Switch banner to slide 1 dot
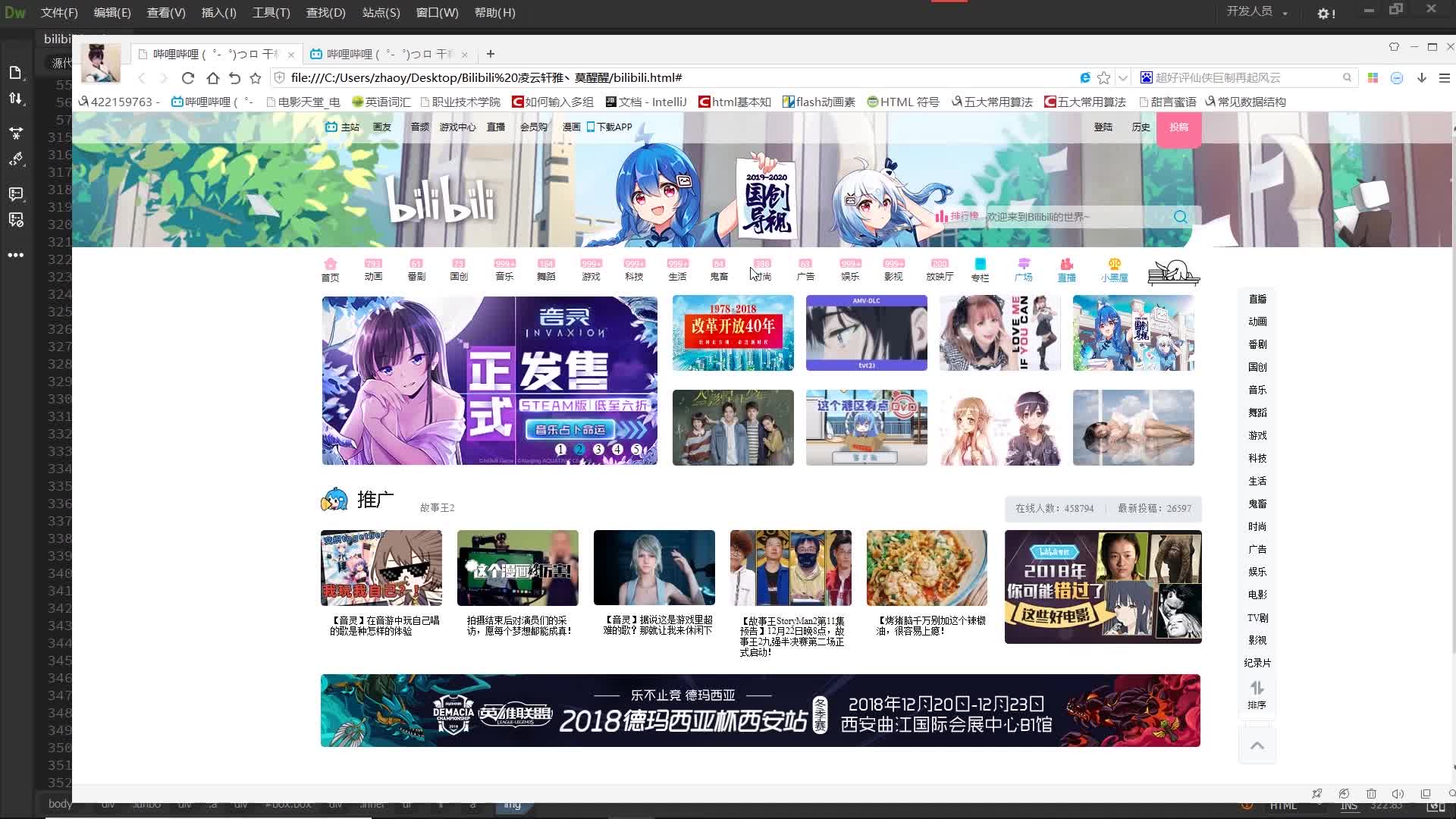Viewport: 1456px width, 819px height. coord(560,450)
